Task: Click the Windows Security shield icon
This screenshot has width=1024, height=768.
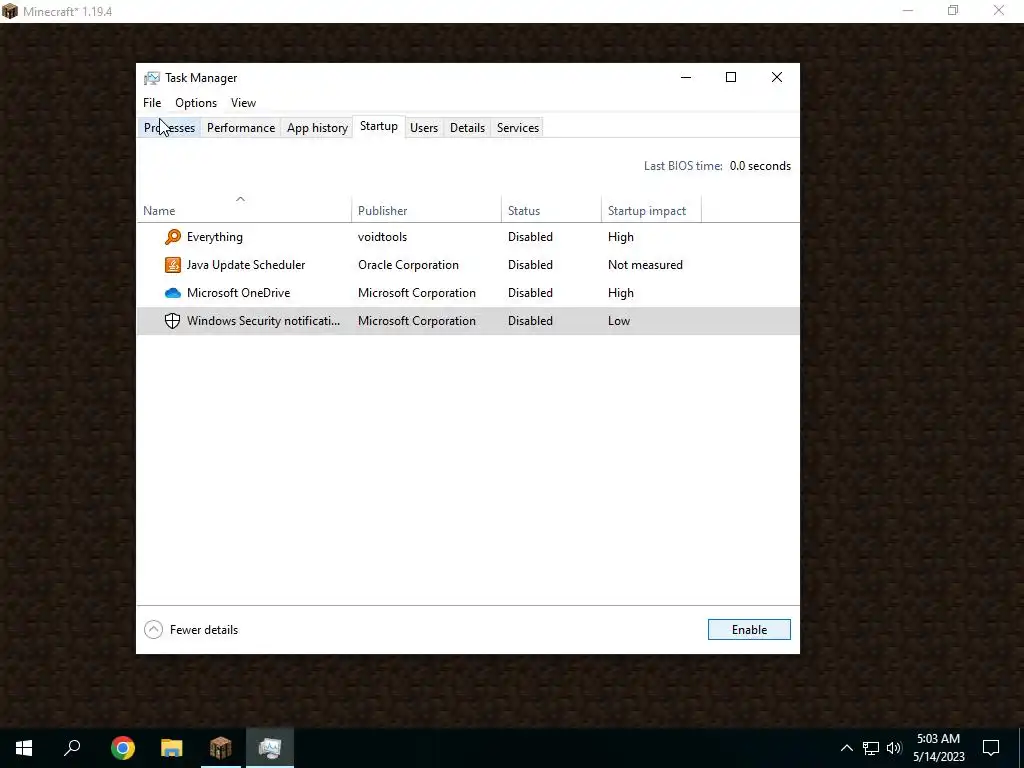Action: tap(172, 321)
